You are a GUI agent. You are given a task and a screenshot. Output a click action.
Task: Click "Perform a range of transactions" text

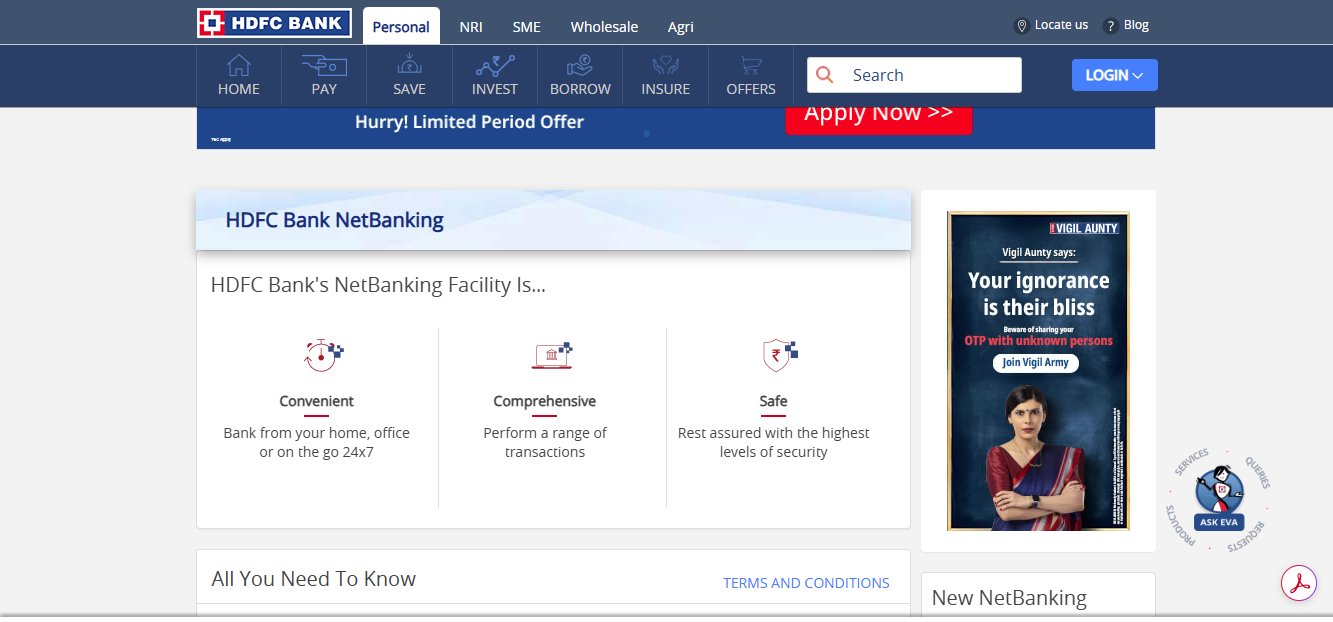pyautogui.click(x=545, y=442)
